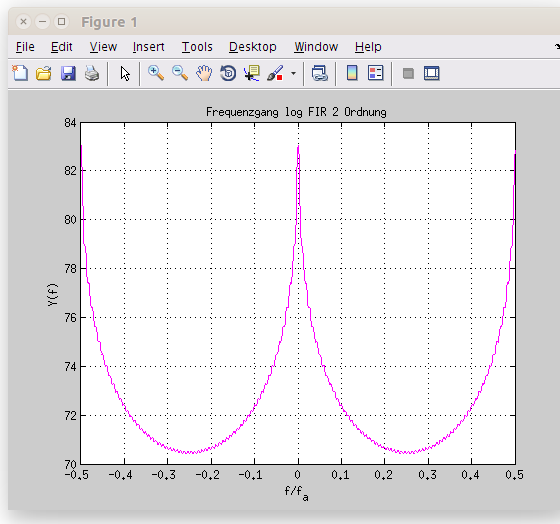
Task: Activate the Zoom In magnifier
Action: pyautogui.click(x=156, y=73)
